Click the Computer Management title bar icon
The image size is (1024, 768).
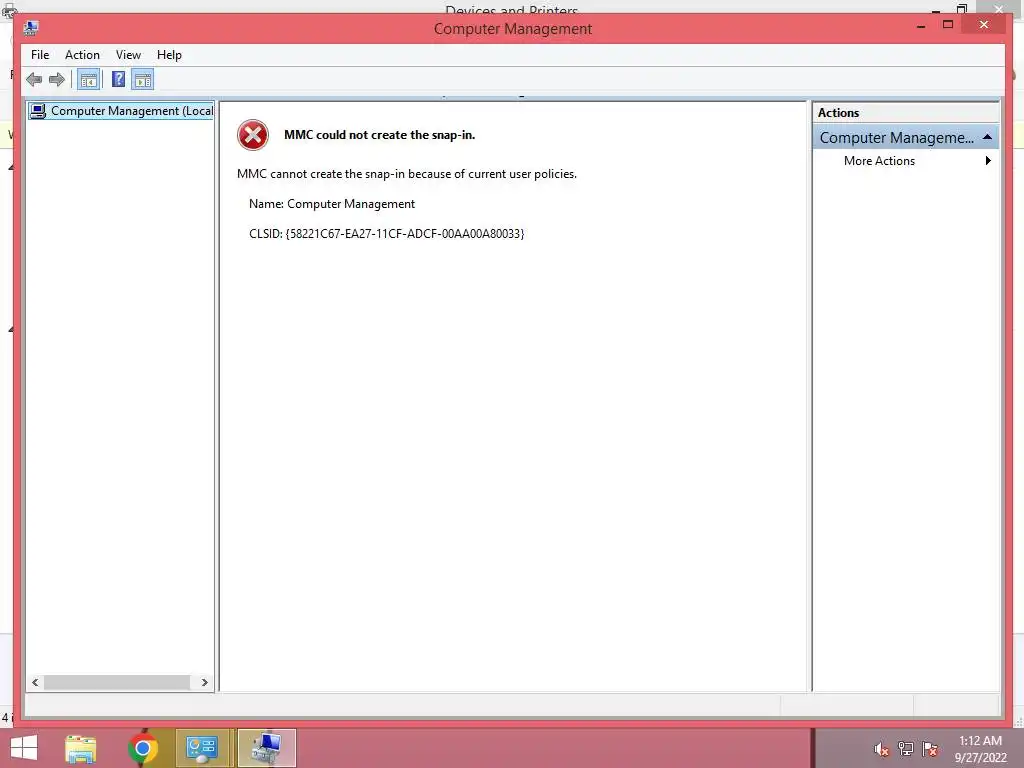(31, 29)
